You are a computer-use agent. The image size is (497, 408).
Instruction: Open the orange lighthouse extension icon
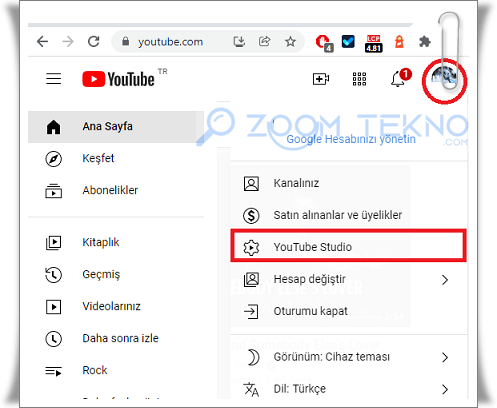coord(399,42)
